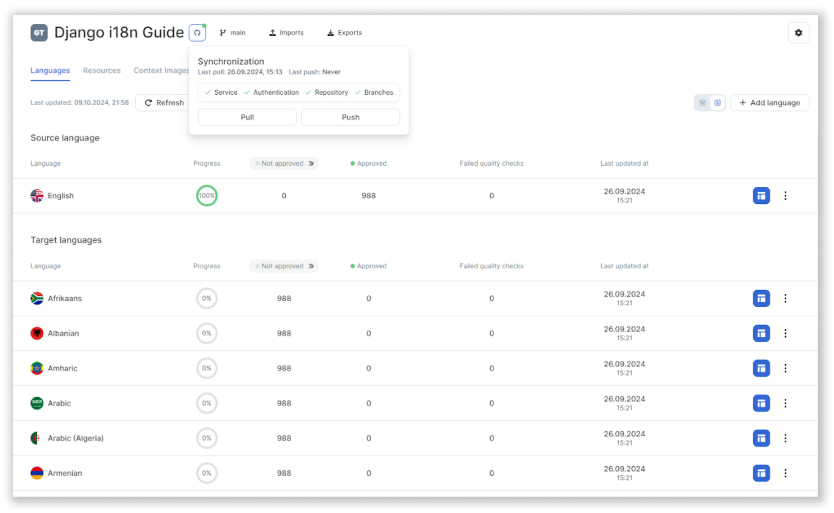The image size is (834, 513).
Task: Click the English 100% progress ring
Action: 207,196
